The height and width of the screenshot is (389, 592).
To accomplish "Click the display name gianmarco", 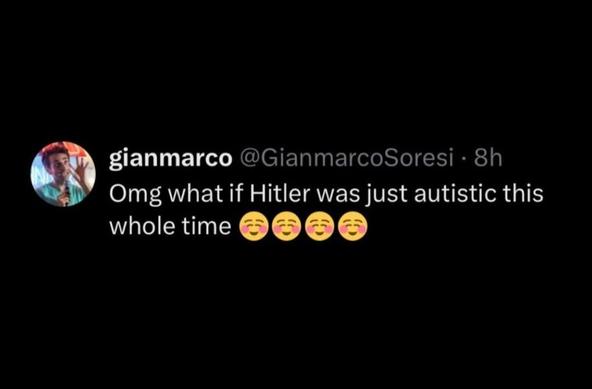I will coord(171,158).
